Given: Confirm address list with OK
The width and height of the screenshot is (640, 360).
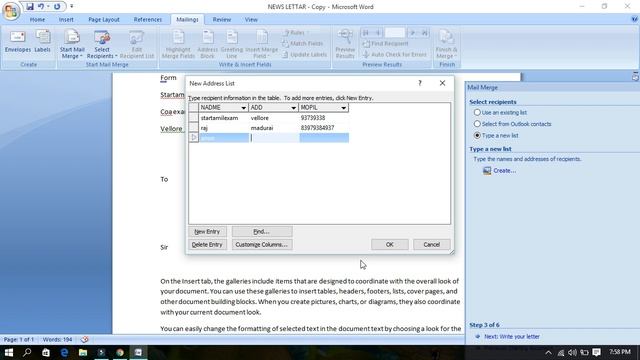Looking at the screenshot, I should 389,244.
